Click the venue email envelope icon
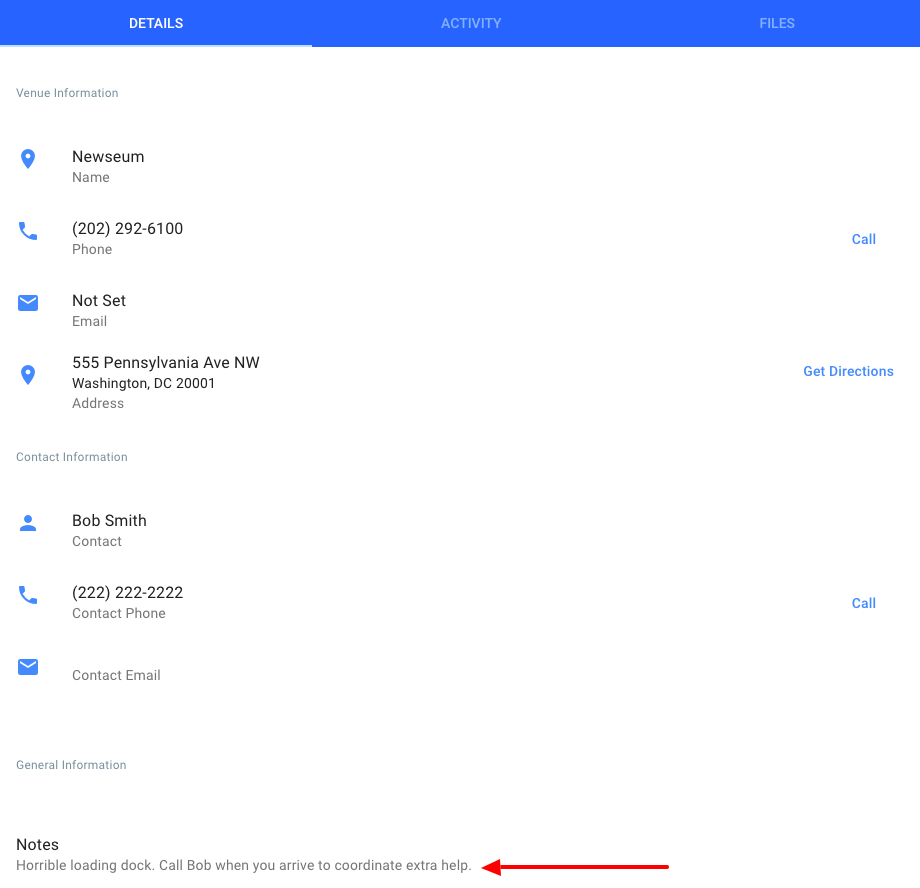920x888 pixels. point(28,303)
